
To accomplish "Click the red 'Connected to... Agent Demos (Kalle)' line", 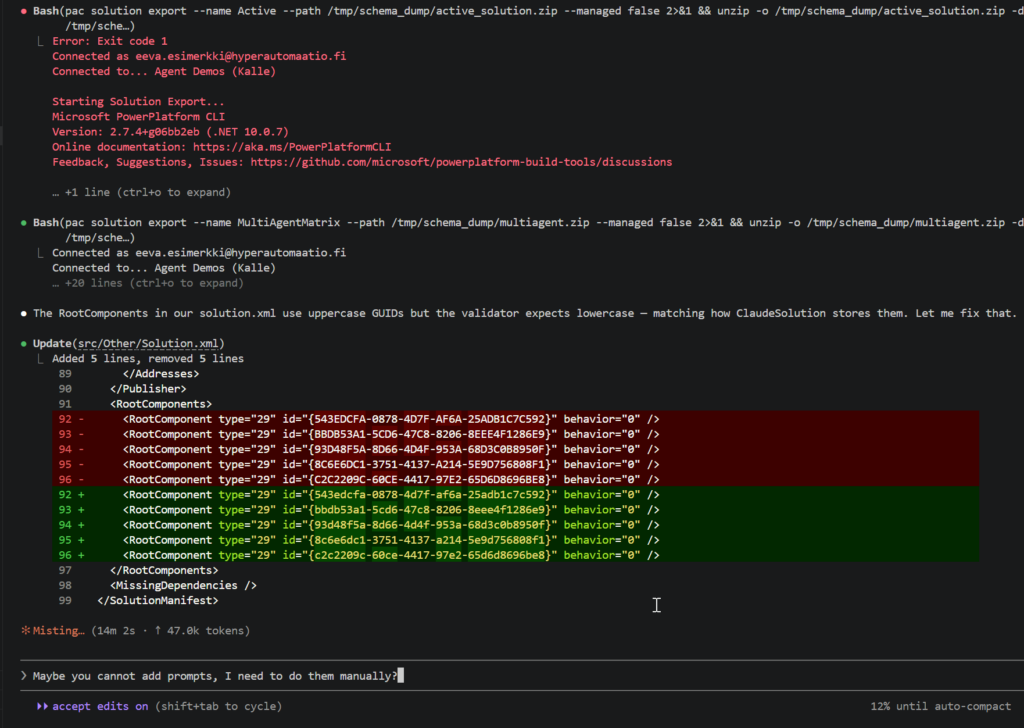I will (x=164, y=71).
